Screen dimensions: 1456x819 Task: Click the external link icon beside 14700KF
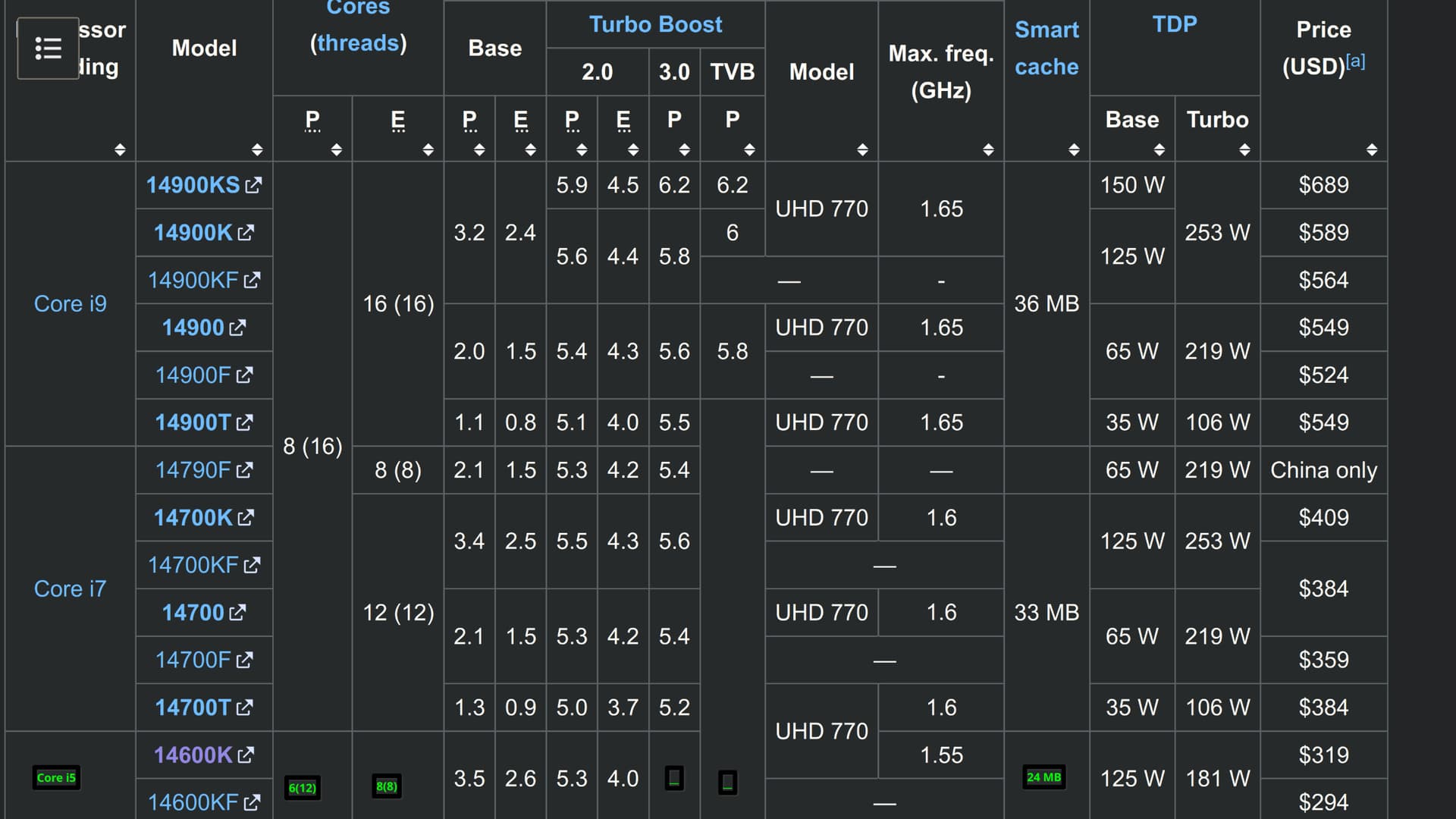click(253, 565)
